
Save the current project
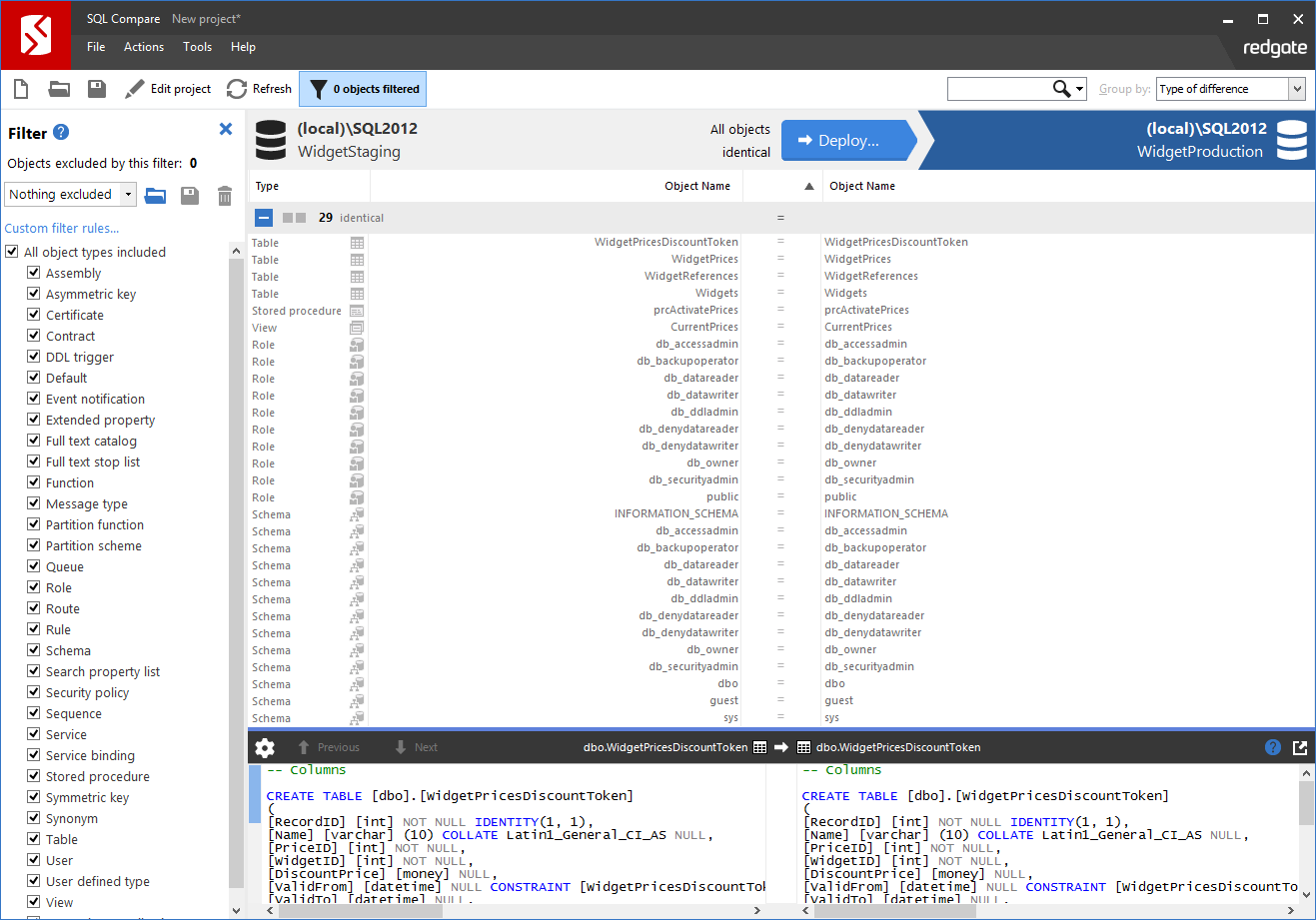95,88
